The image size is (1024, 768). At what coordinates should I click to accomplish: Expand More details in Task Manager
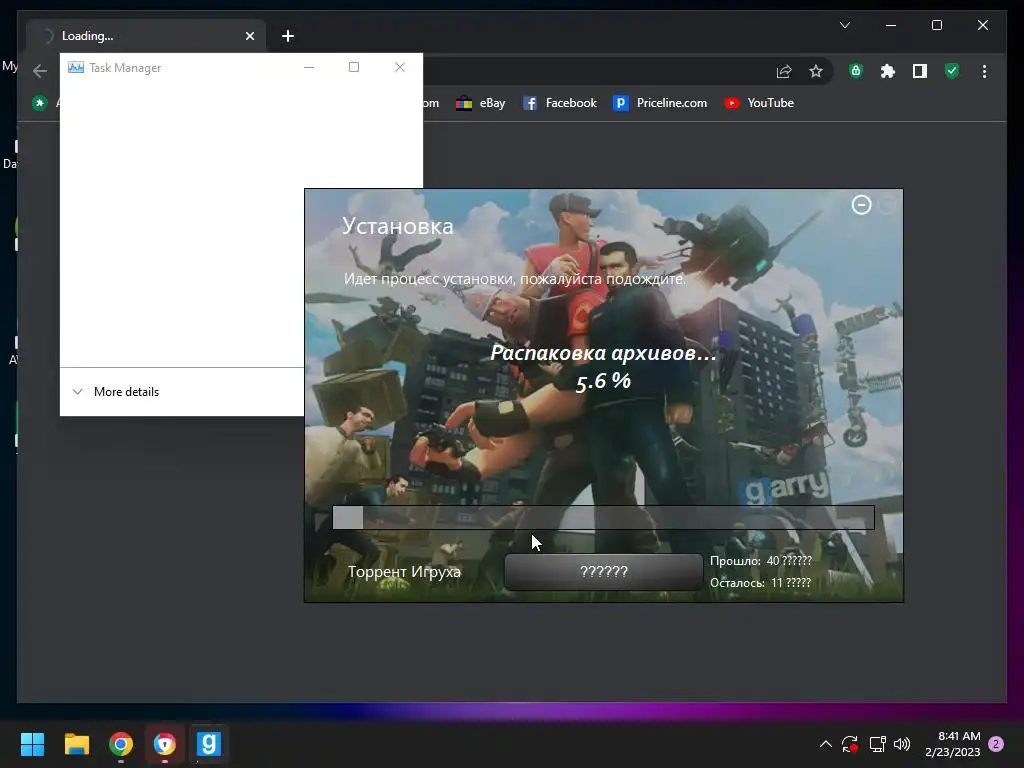(x=116, y=392)
